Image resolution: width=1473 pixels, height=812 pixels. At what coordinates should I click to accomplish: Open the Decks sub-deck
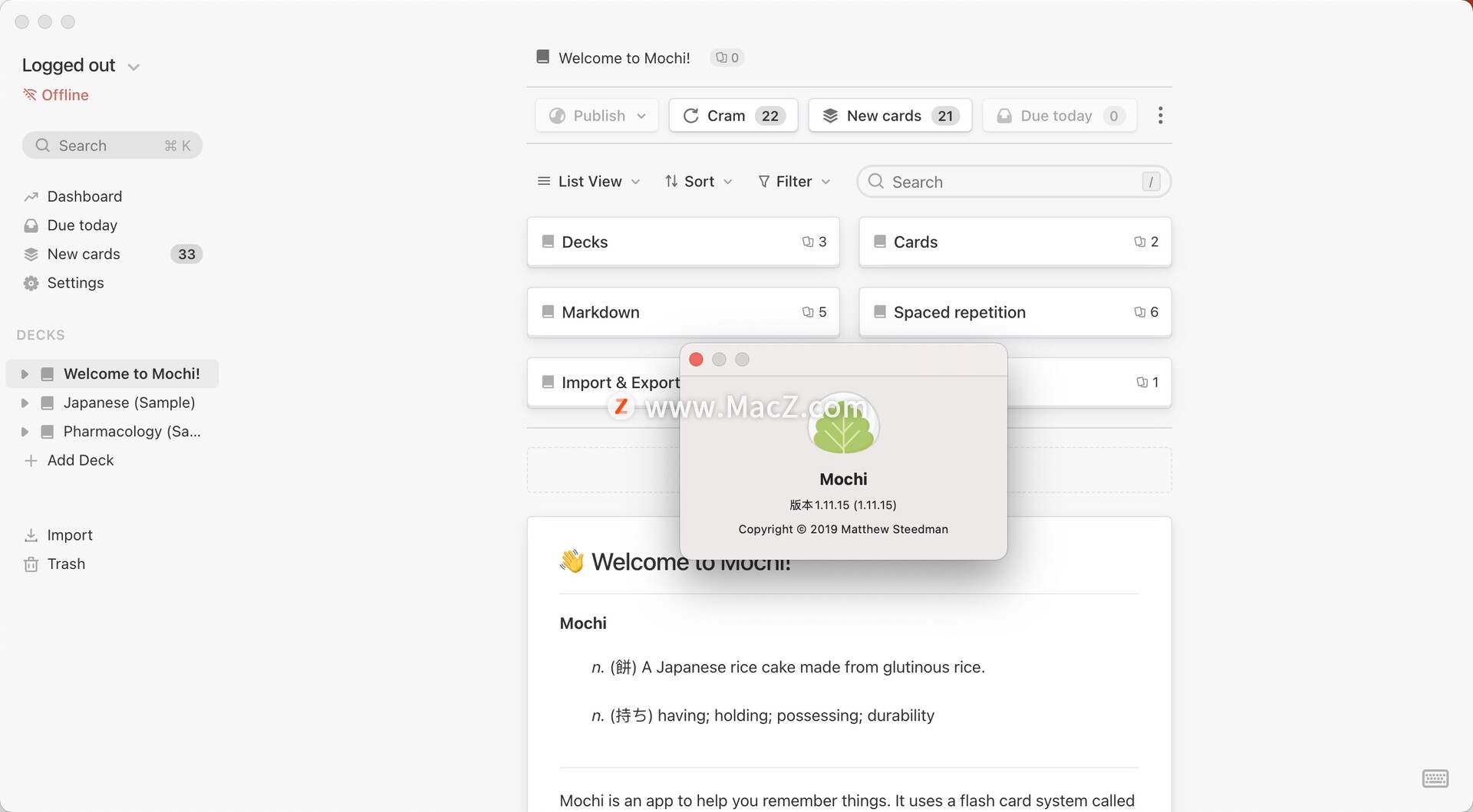point(683,242)
